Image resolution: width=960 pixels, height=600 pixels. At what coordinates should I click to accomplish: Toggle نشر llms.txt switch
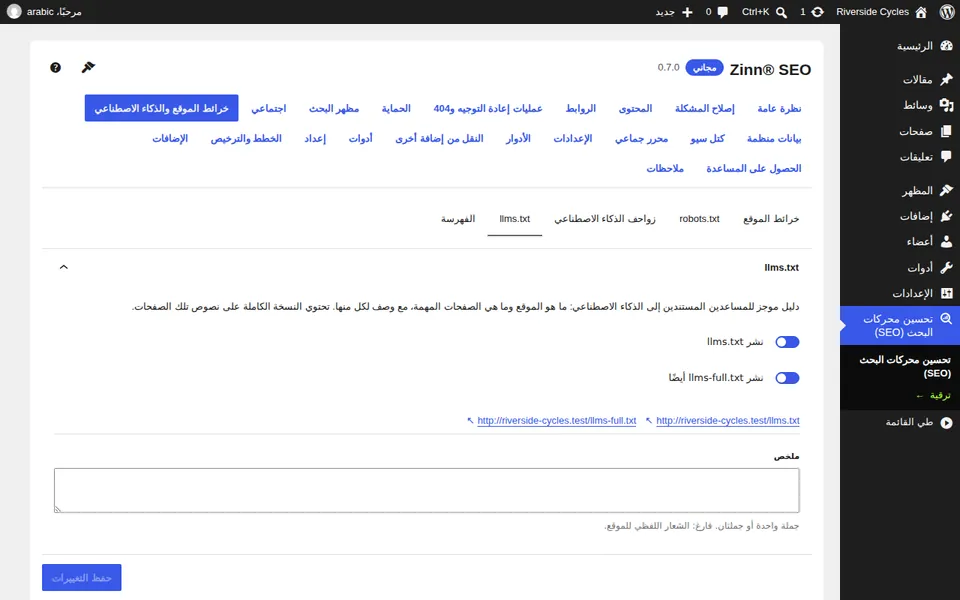coord(787,342)
